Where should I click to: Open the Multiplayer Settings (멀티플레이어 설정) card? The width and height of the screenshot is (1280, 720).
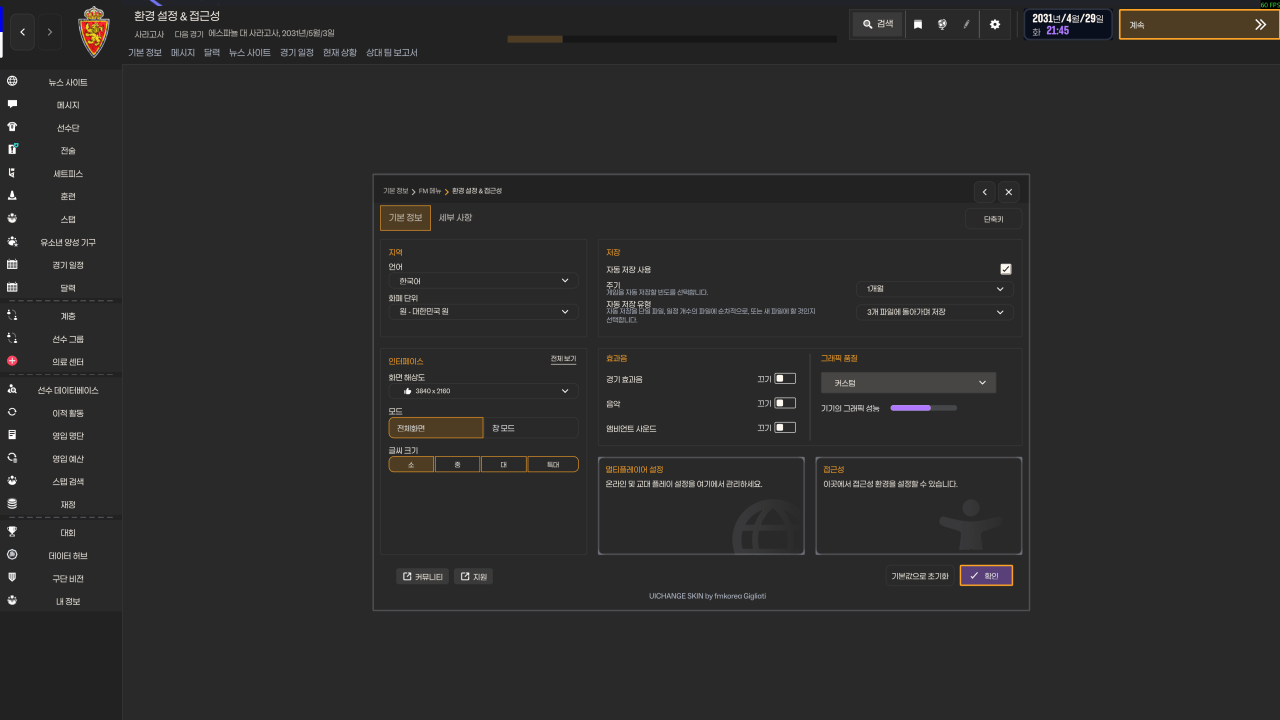701,506
